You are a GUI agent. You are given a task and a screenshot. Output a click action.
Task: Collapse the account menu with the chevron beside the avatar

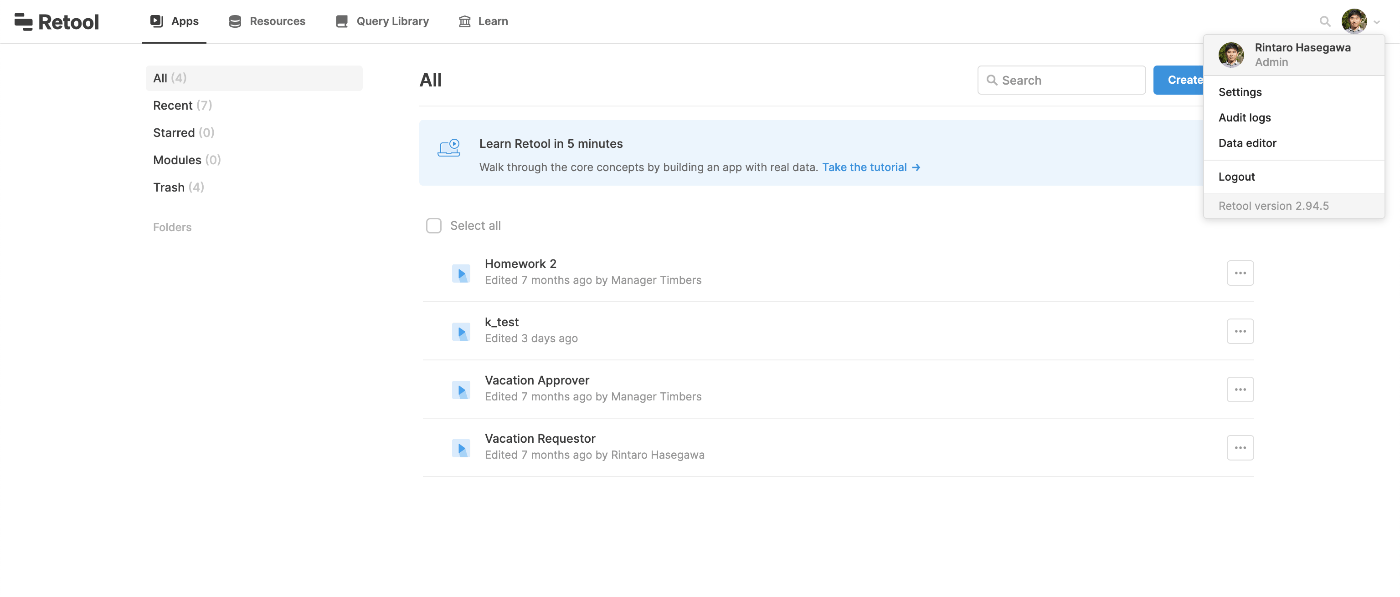(x=1377, y=22)
